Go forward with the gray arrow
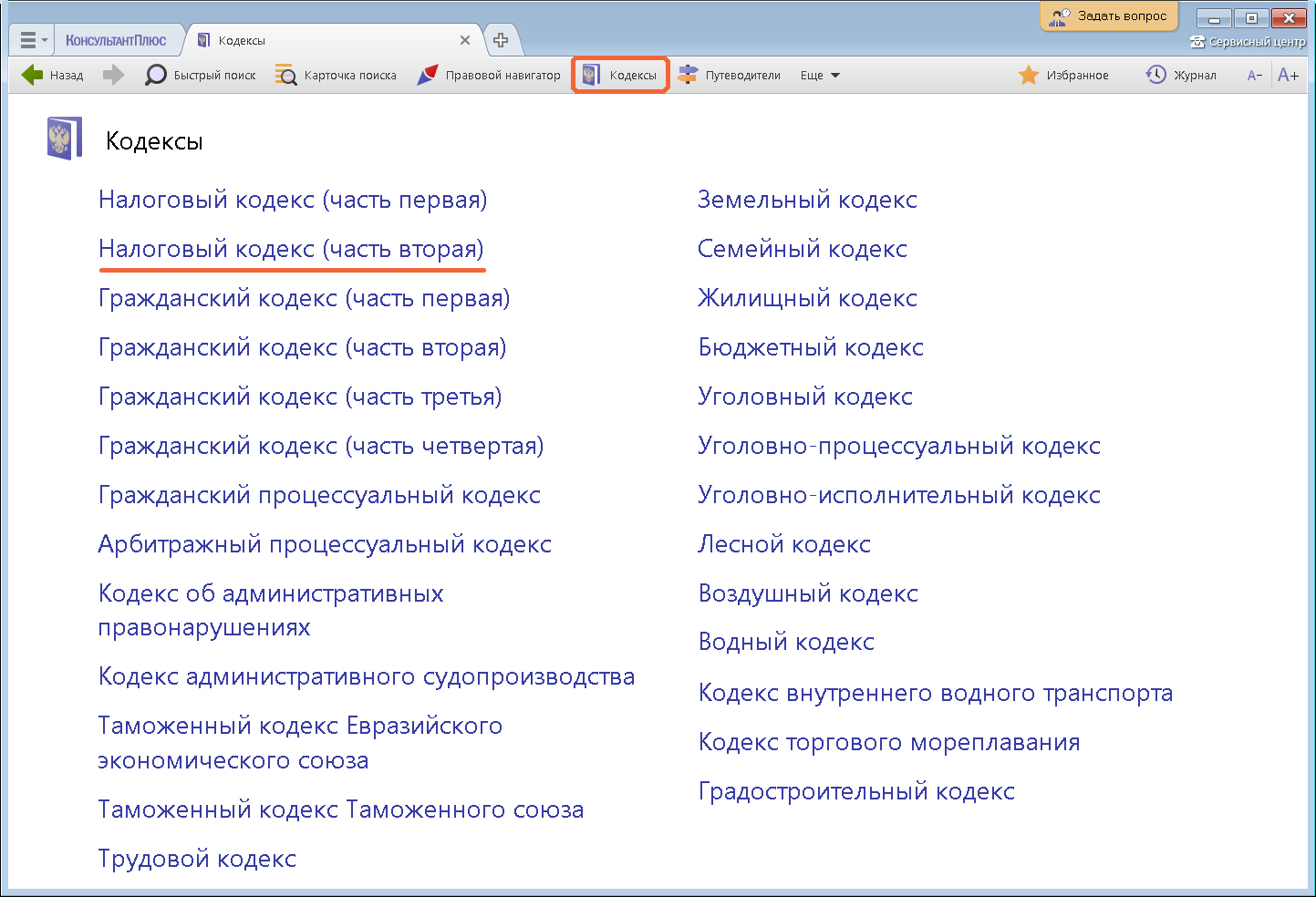This screenshot has width=1316, height=897. click(x=113, y=75)
